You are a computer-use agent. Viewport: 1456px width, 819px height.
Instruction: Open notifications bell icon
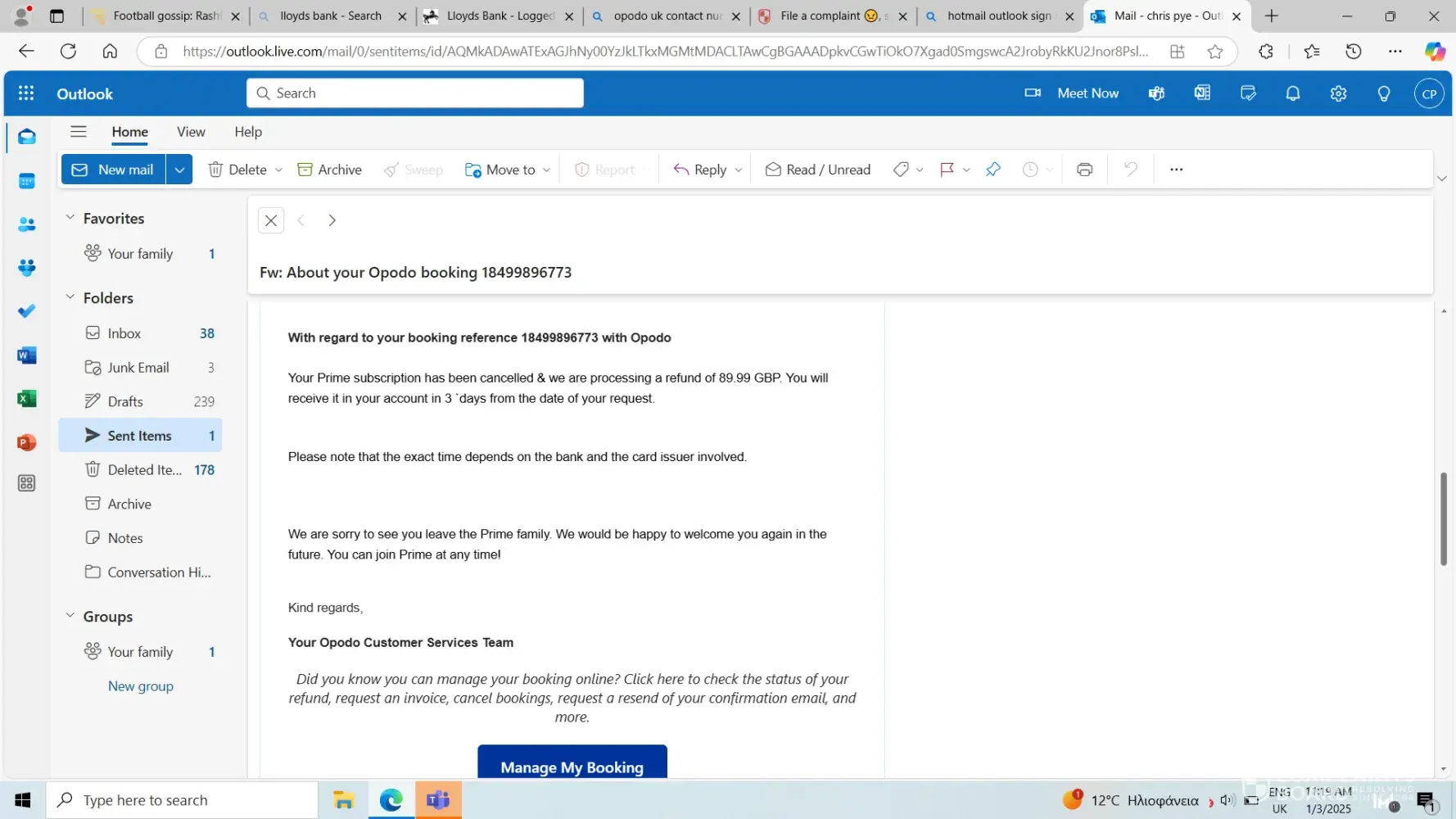pos(1292,93)
